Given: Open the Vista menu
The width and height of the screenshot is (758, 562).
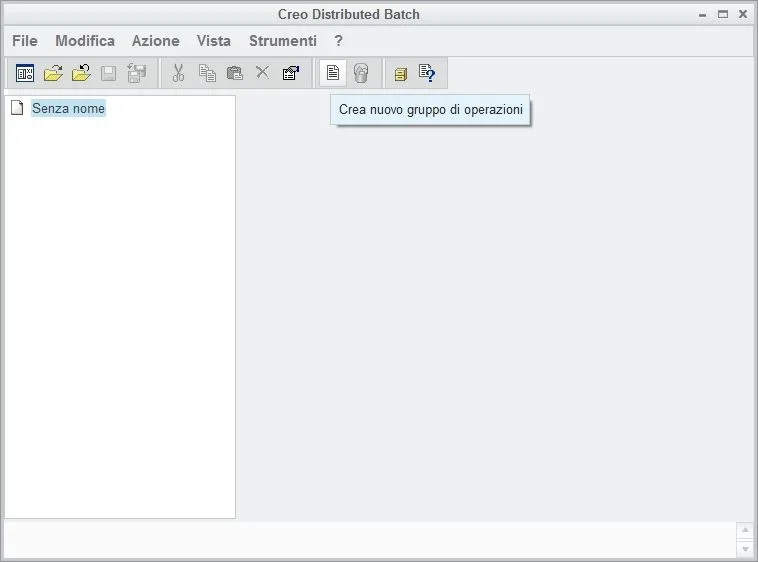Looking at the screenshot, I should click(x=214, y=41).
